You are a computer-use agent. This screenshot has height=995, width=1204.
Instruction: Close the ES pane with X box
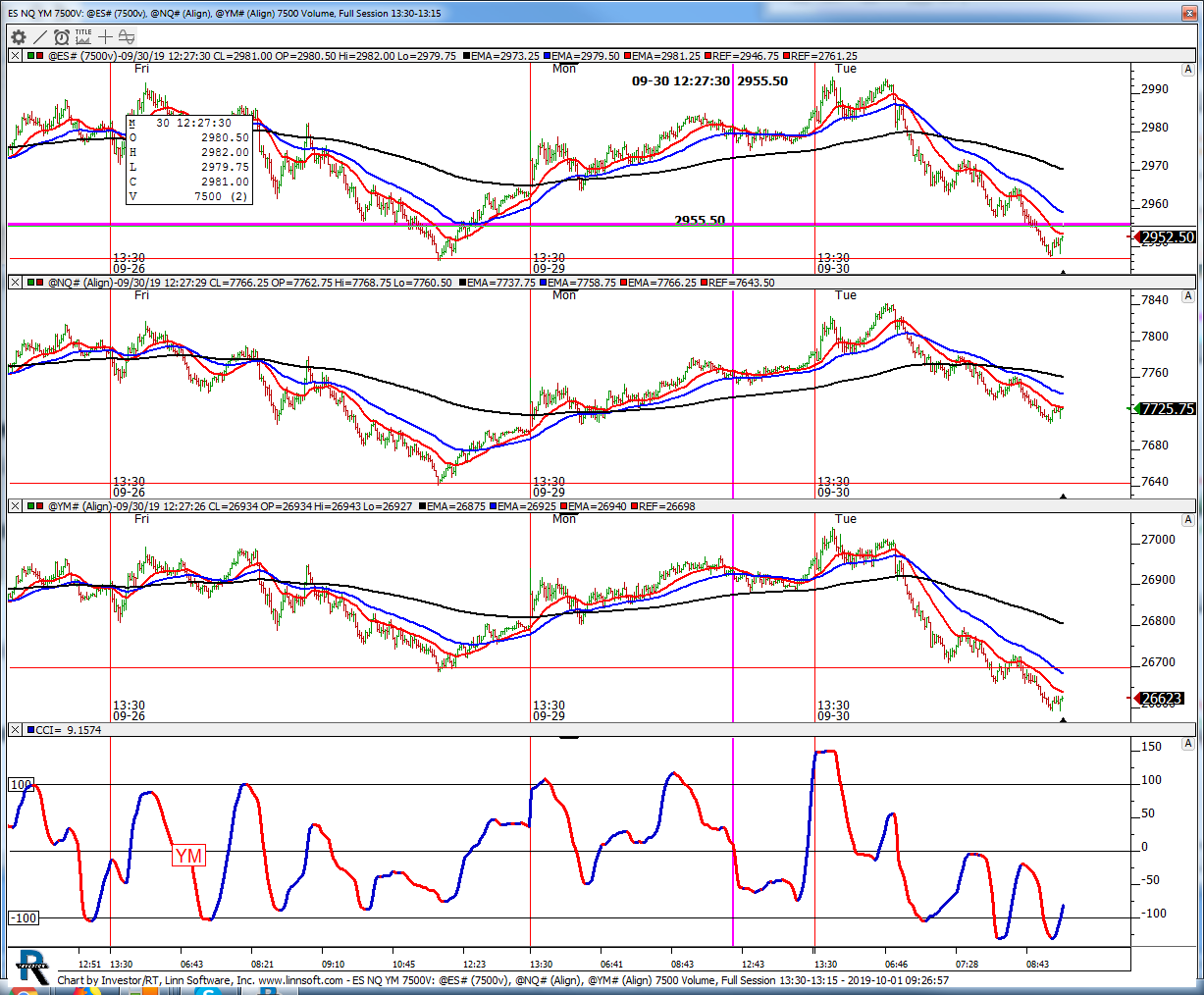click(15, 56)
